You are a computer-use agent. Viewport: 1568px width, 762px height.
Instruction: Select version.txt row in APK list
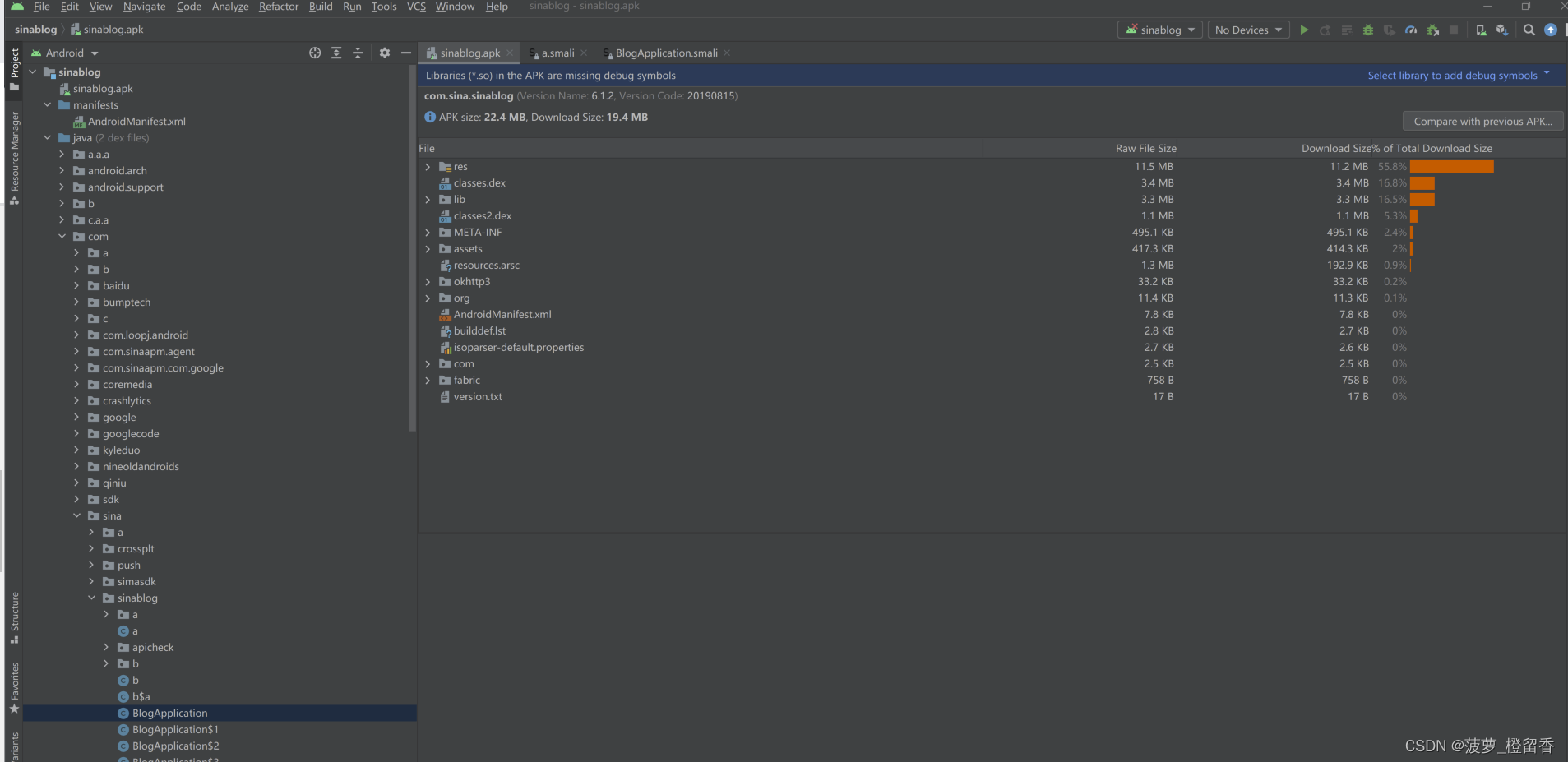coord(992,397)
